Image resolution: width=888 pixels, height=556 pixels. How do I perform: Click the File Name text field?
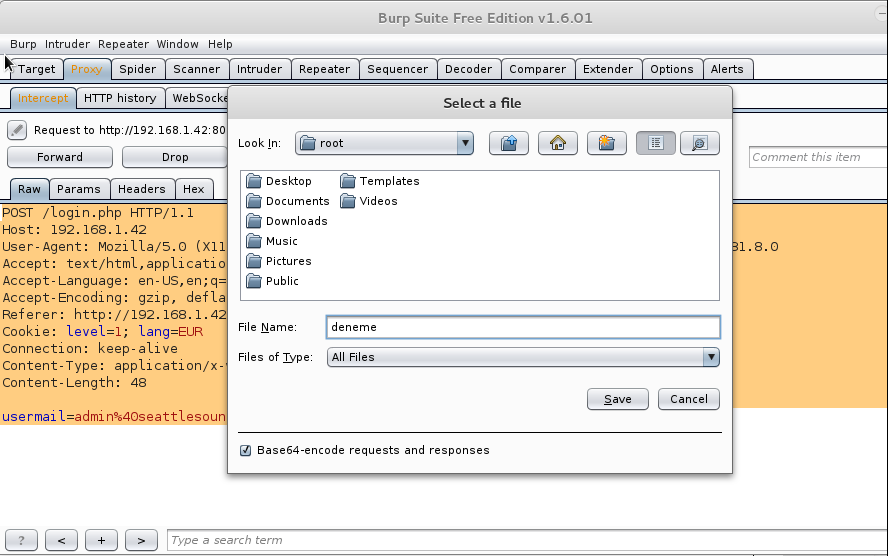[x=522, y=327]
